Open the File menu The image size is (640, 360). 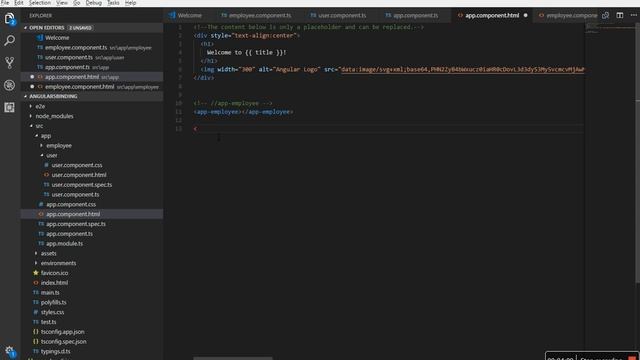(5, 3)
